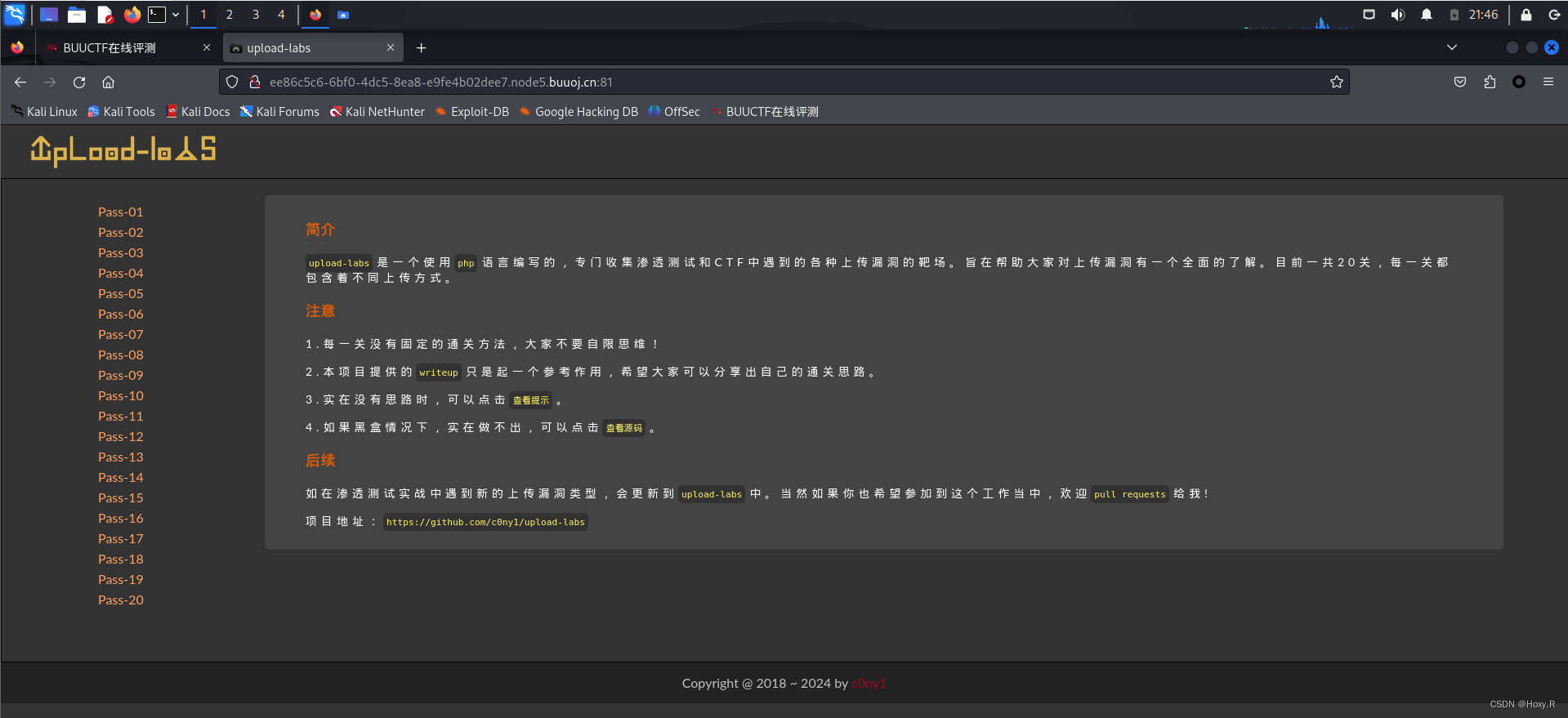Launch Firefox from the top panel
Screen dimensions: 1568x718
pos(132,15)
